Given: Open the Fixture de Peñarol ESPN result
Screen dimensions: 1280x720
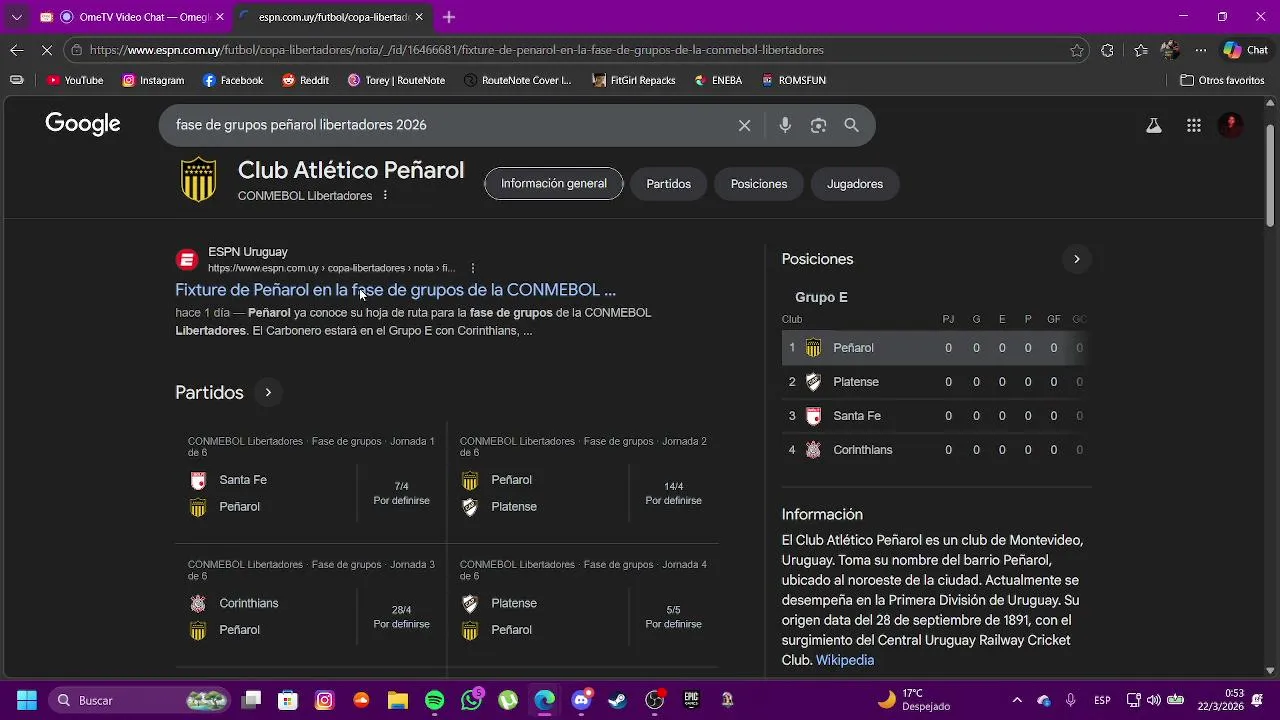Looking at the screenshot, I should tap(396, 290).
